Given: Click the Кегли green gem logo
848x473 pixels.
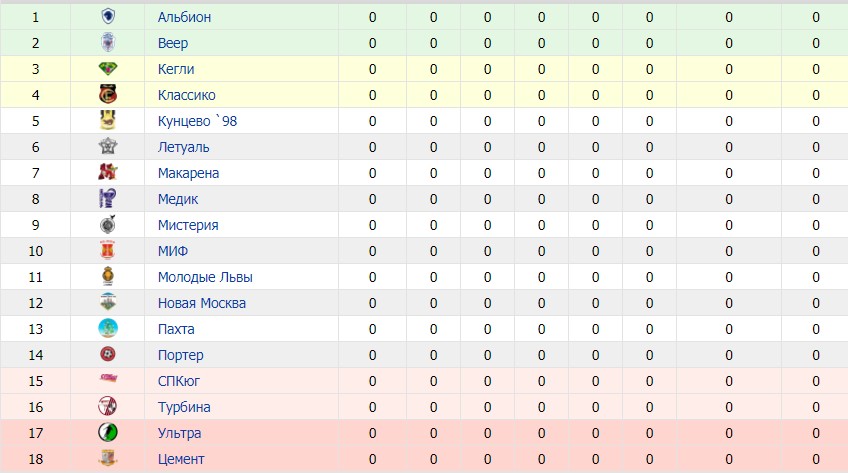Looking at the screenshot, I should click(108, 69).
